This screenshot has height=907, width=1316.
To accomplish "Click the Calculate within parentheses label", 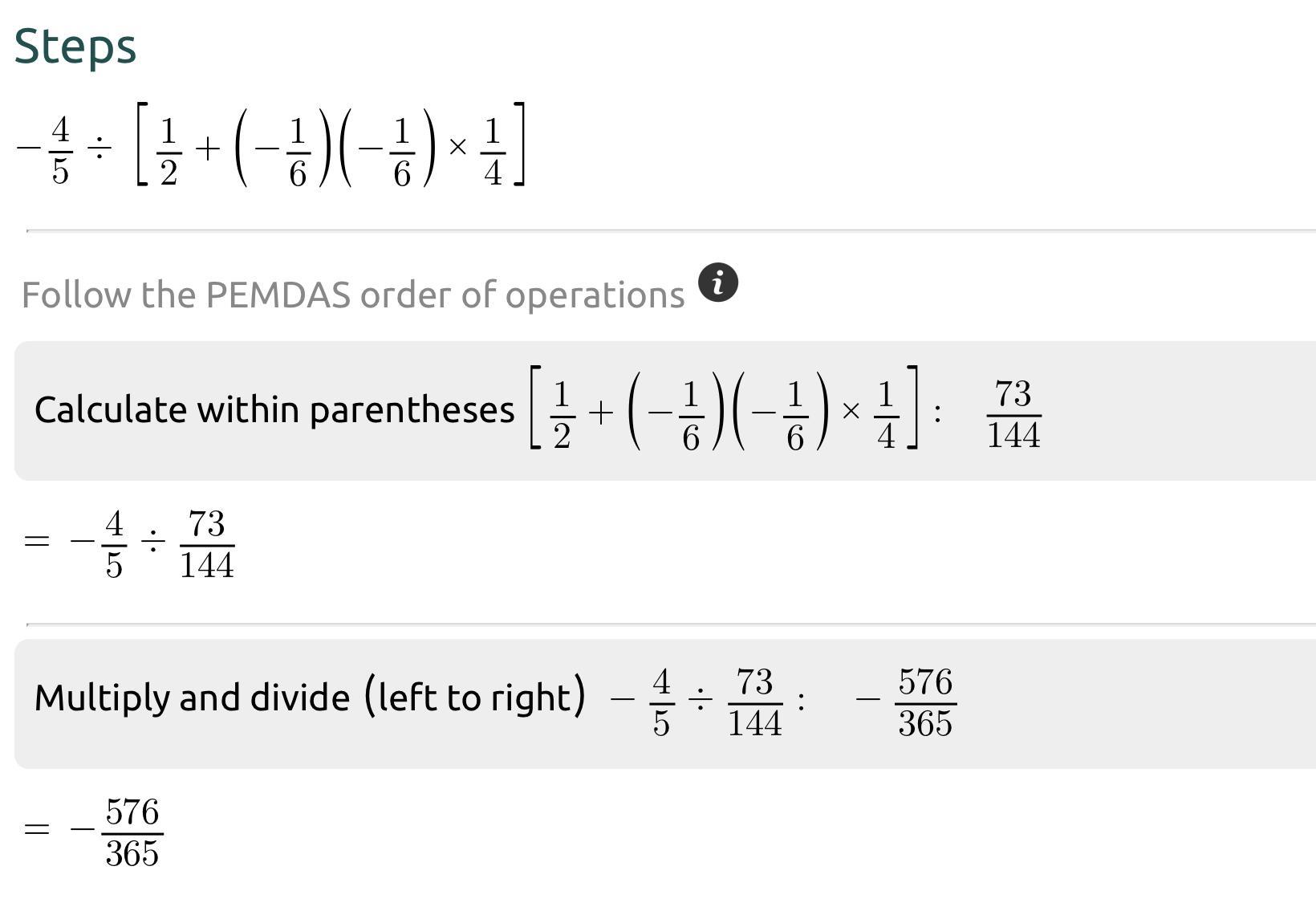I will coord(274,410).
